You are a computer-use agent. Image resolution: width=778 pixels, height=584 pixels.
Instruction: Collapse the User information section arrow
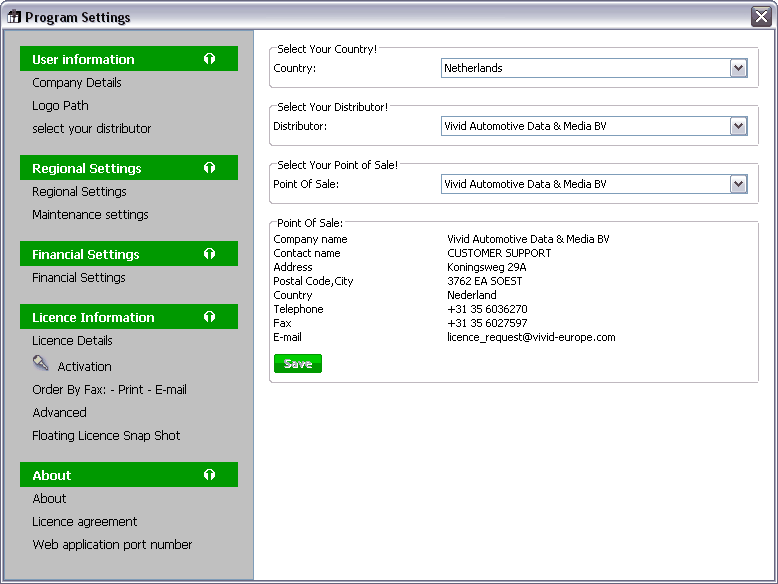[209, 59]
